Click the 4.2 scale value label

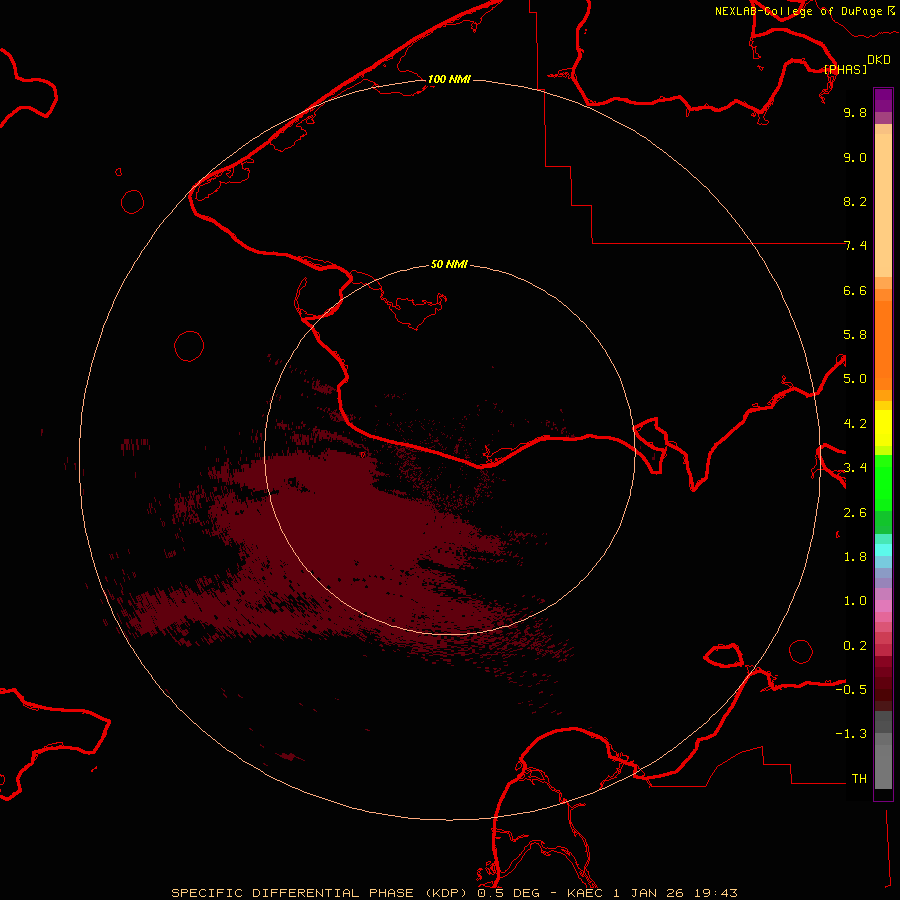coord(855,424)
